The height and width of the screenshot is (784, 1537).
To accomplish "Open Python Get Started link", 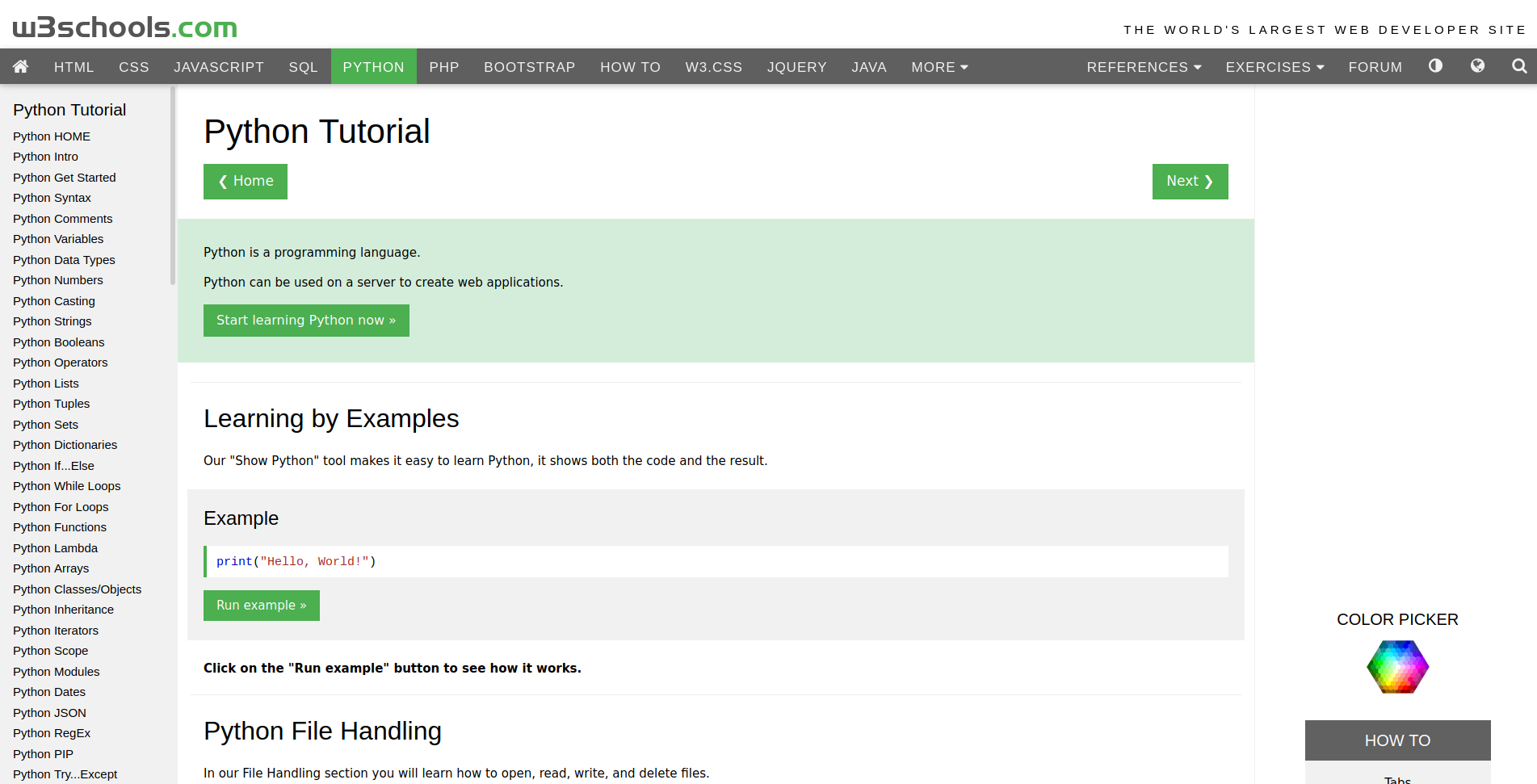I will (x=65, y=178).
